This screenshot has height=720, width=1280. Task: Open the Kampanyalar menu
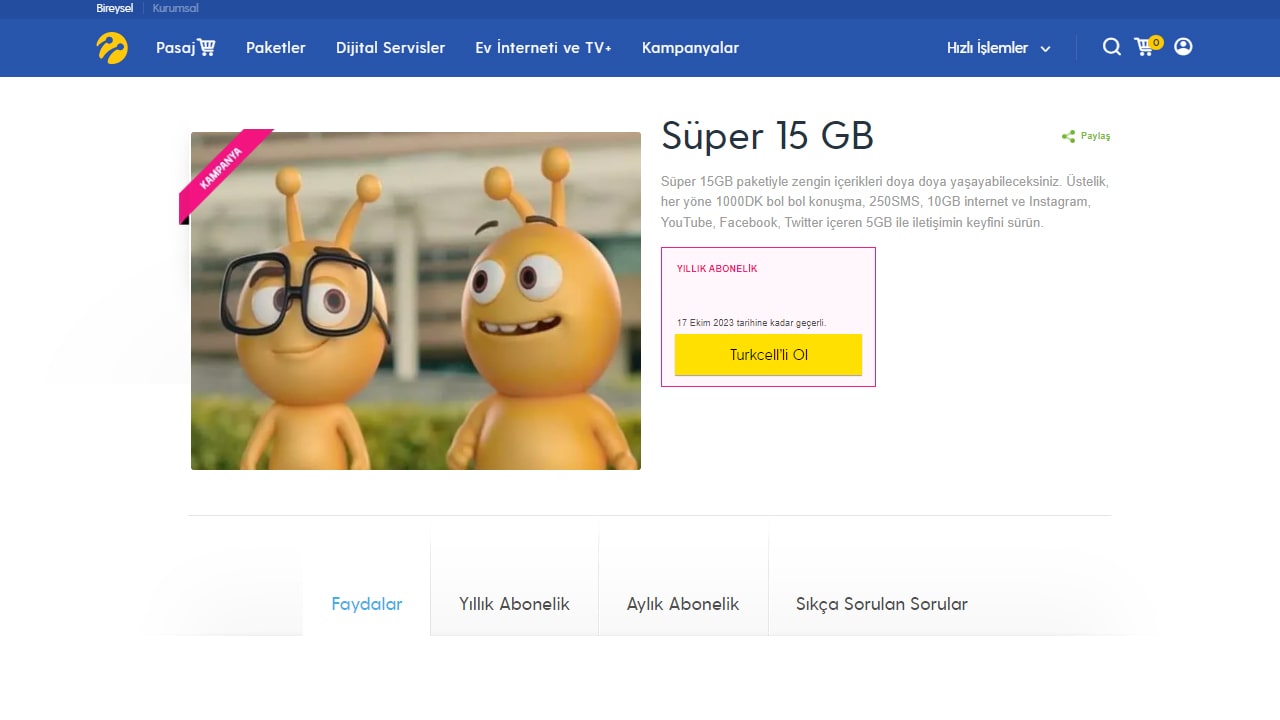tap(690, 47)
